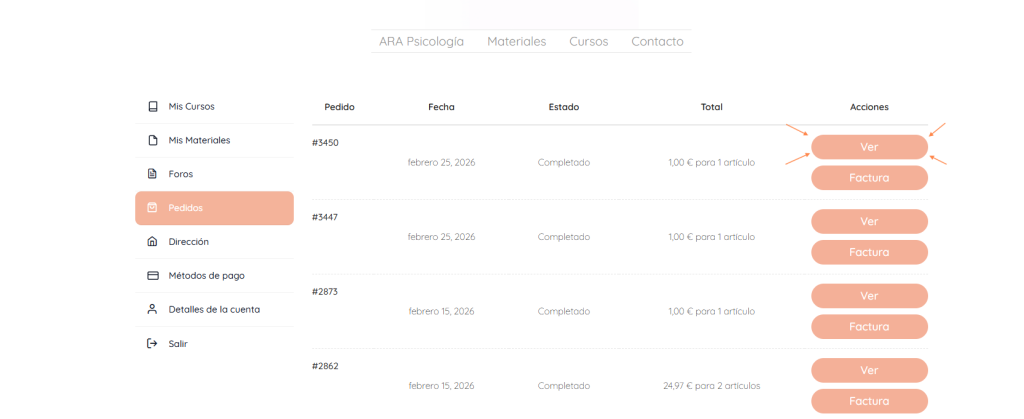Open order number #2862 link

click(x=325, y=366)
